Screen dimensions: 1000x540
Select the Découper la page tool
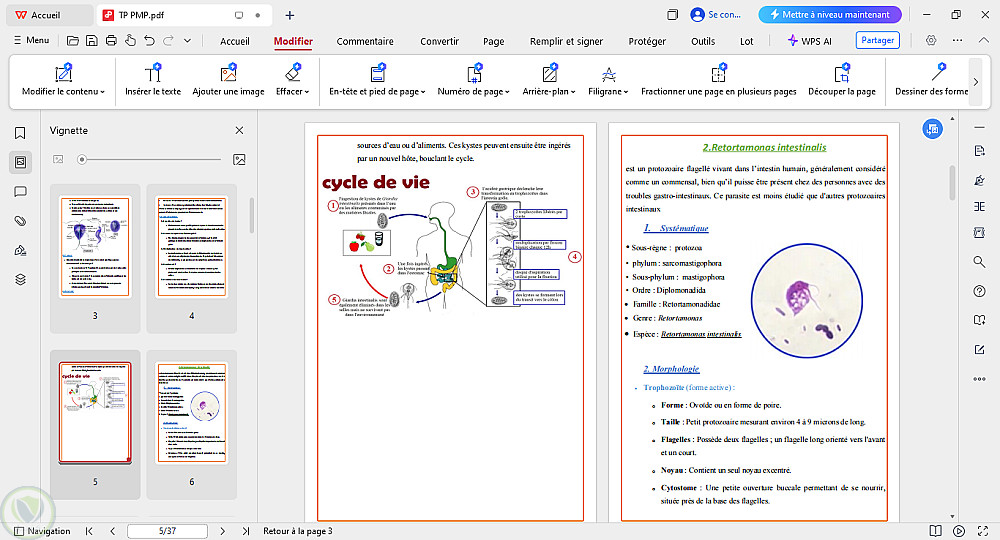pos(841,81)
